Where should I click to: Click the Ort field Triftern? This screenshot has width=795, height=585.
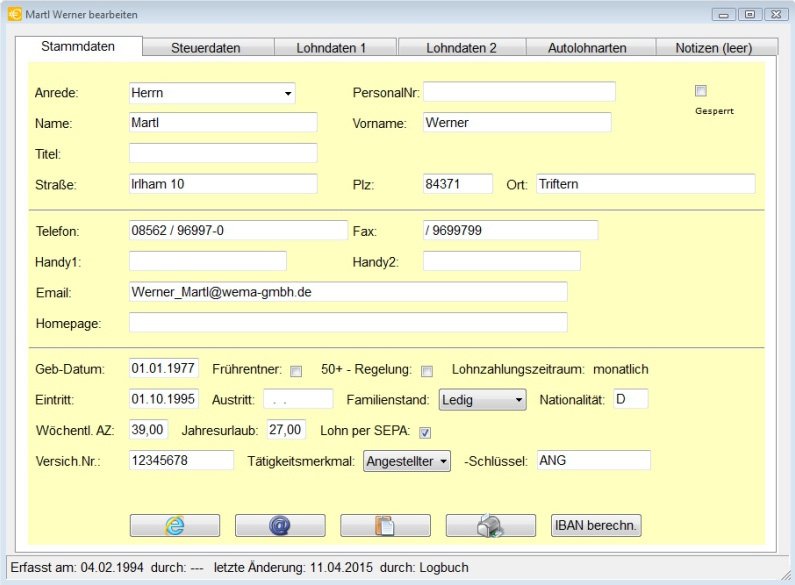pyautogui.click(x=646, y=184)
